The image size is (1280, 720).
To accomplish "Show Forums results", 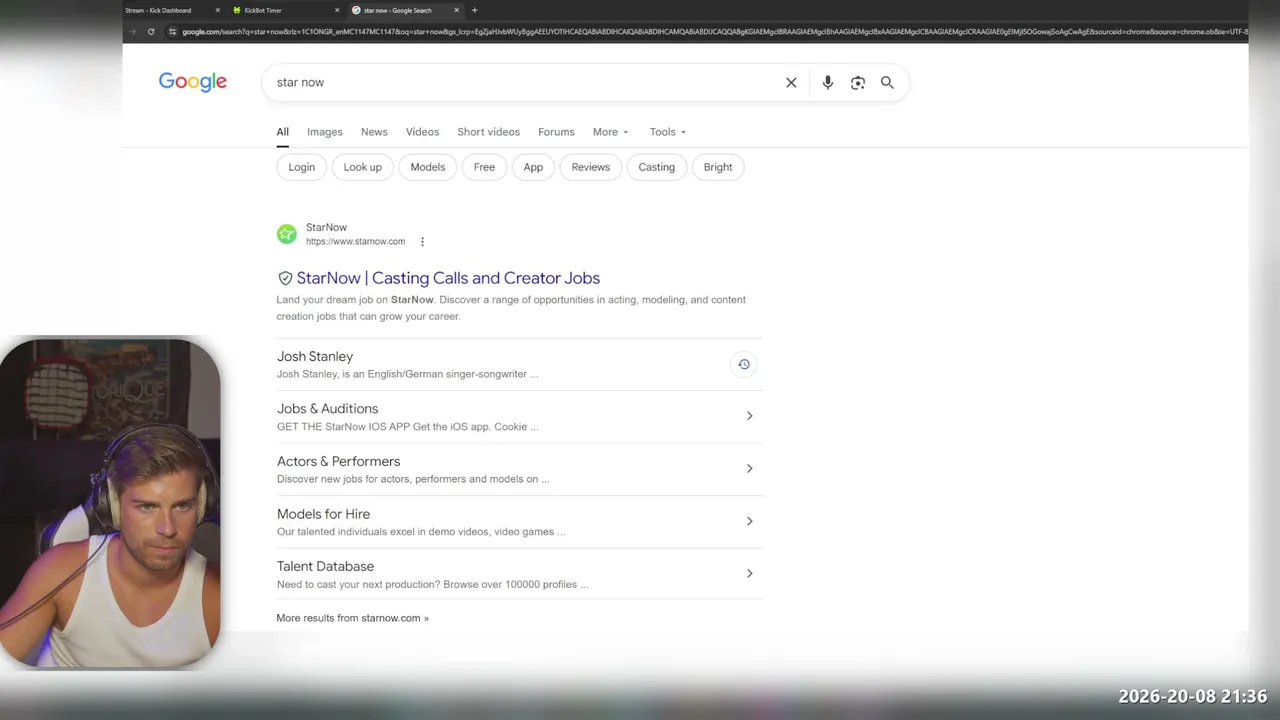I will pos(556,132).
